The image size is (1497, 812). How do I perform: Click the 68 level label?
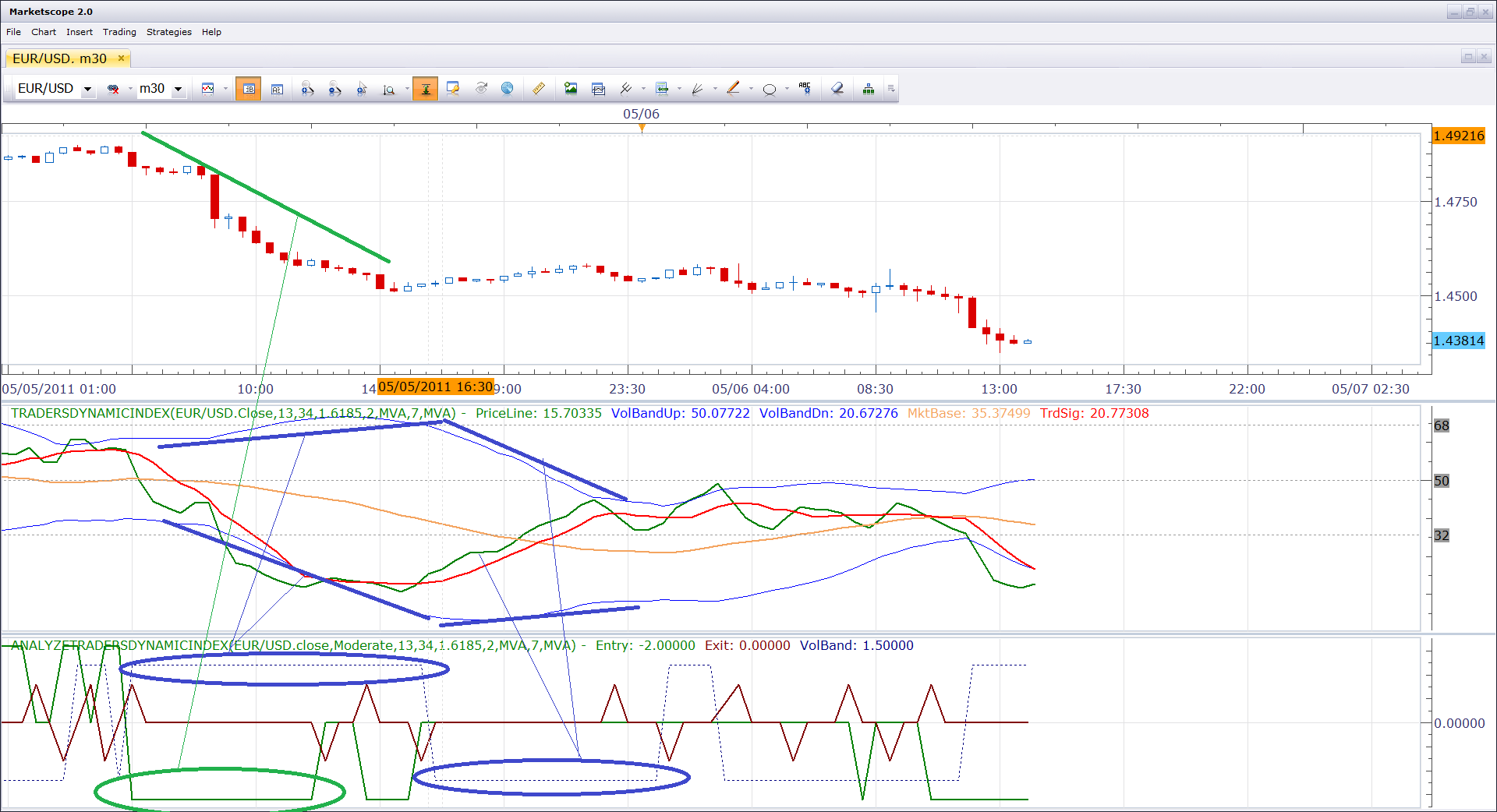tap(1441, 425)
